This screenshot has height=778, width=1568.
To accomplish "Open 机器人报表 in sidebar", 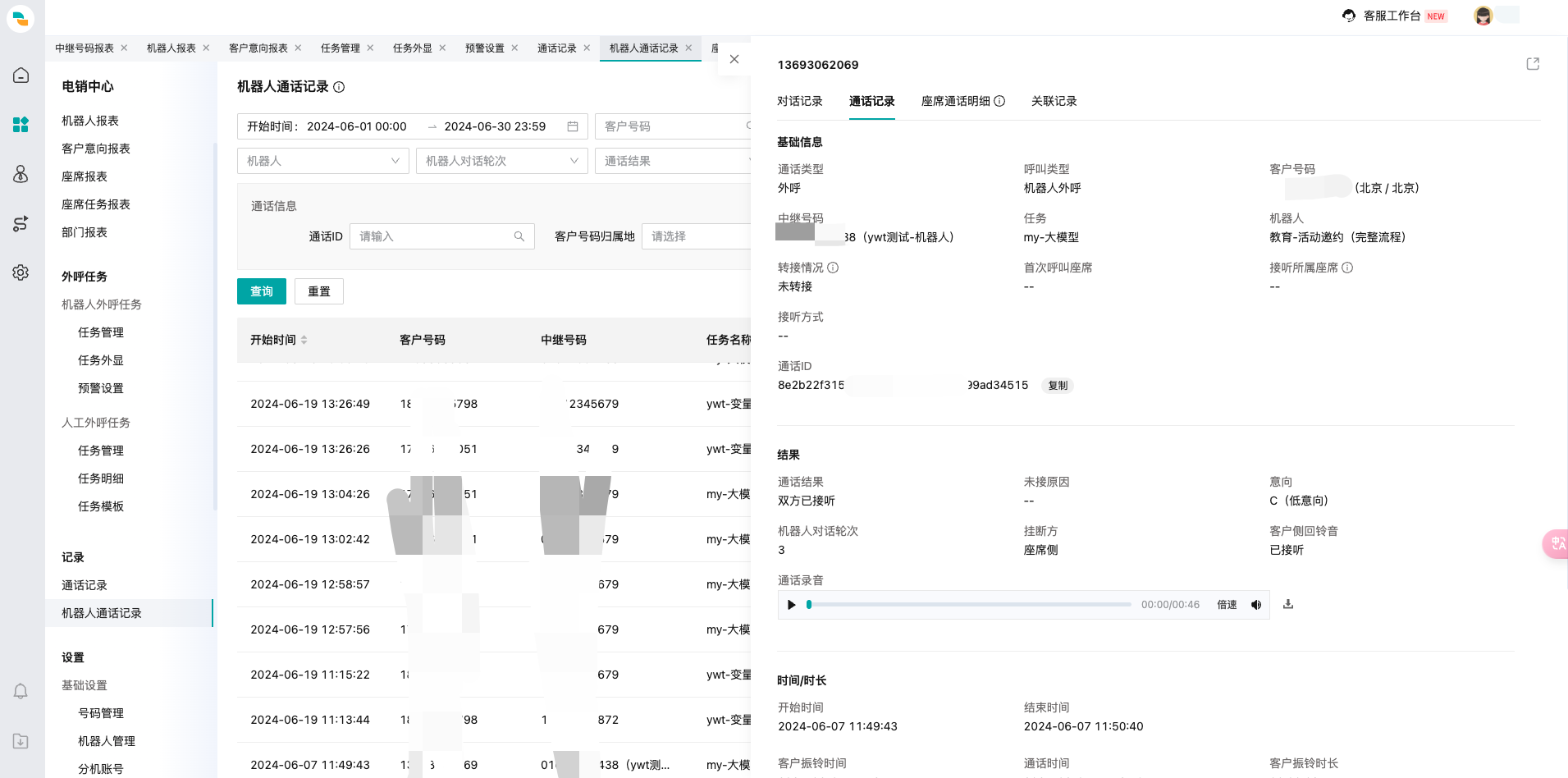I will (x=90, y=121).
